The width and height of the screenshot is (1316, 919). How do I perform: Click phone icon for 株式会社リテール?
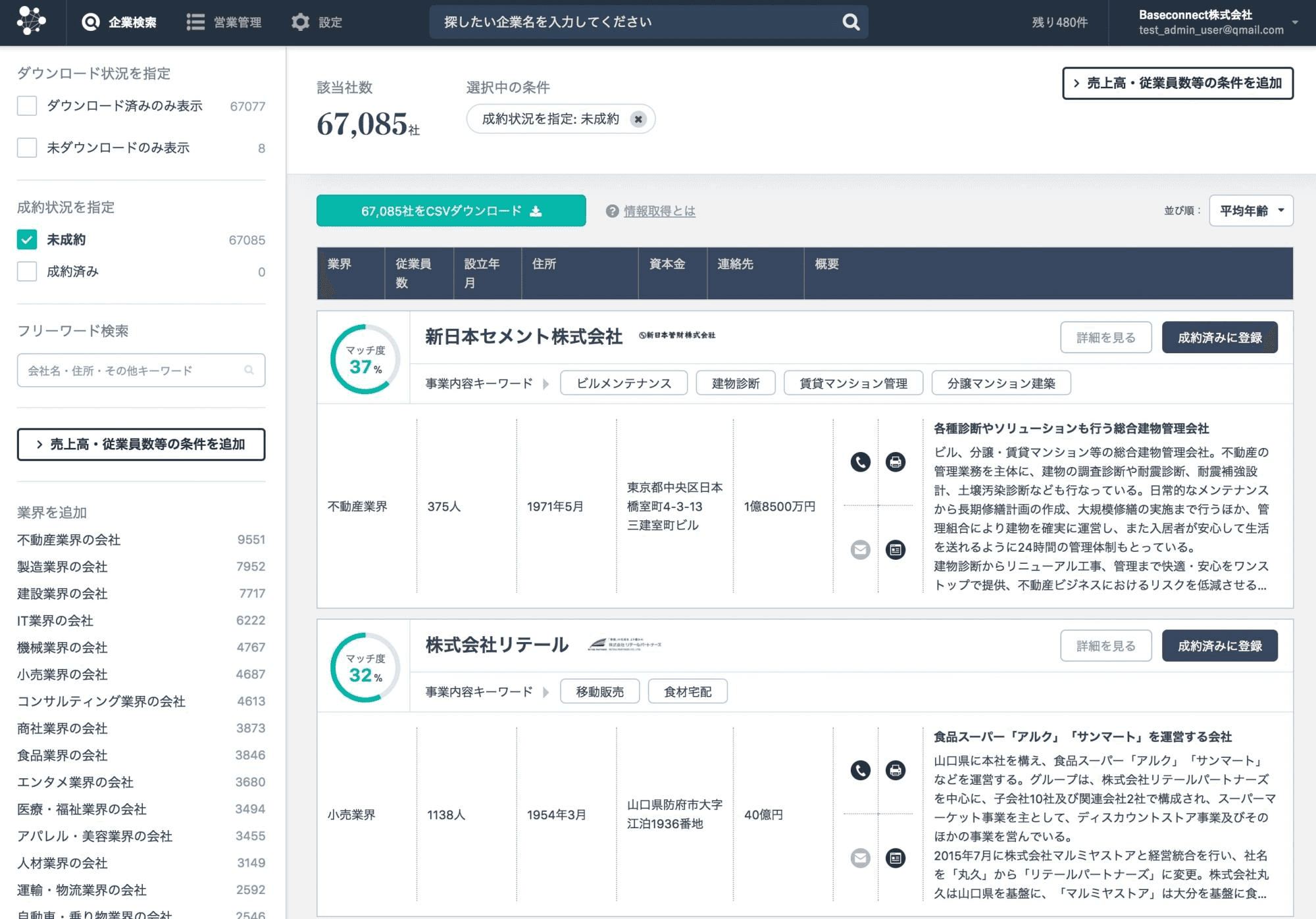pos(860,770)
